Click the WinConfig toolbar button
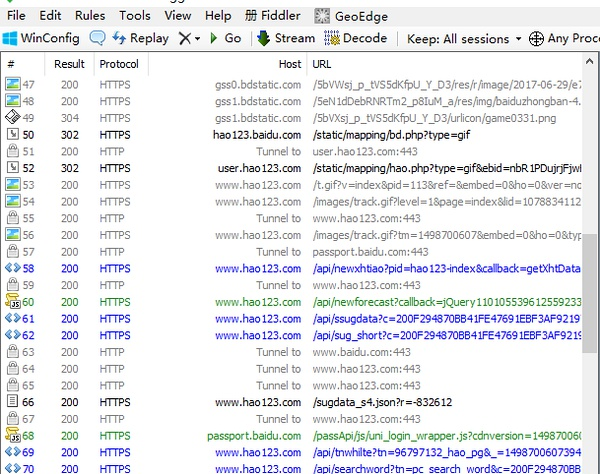 [x=42, y=38]
